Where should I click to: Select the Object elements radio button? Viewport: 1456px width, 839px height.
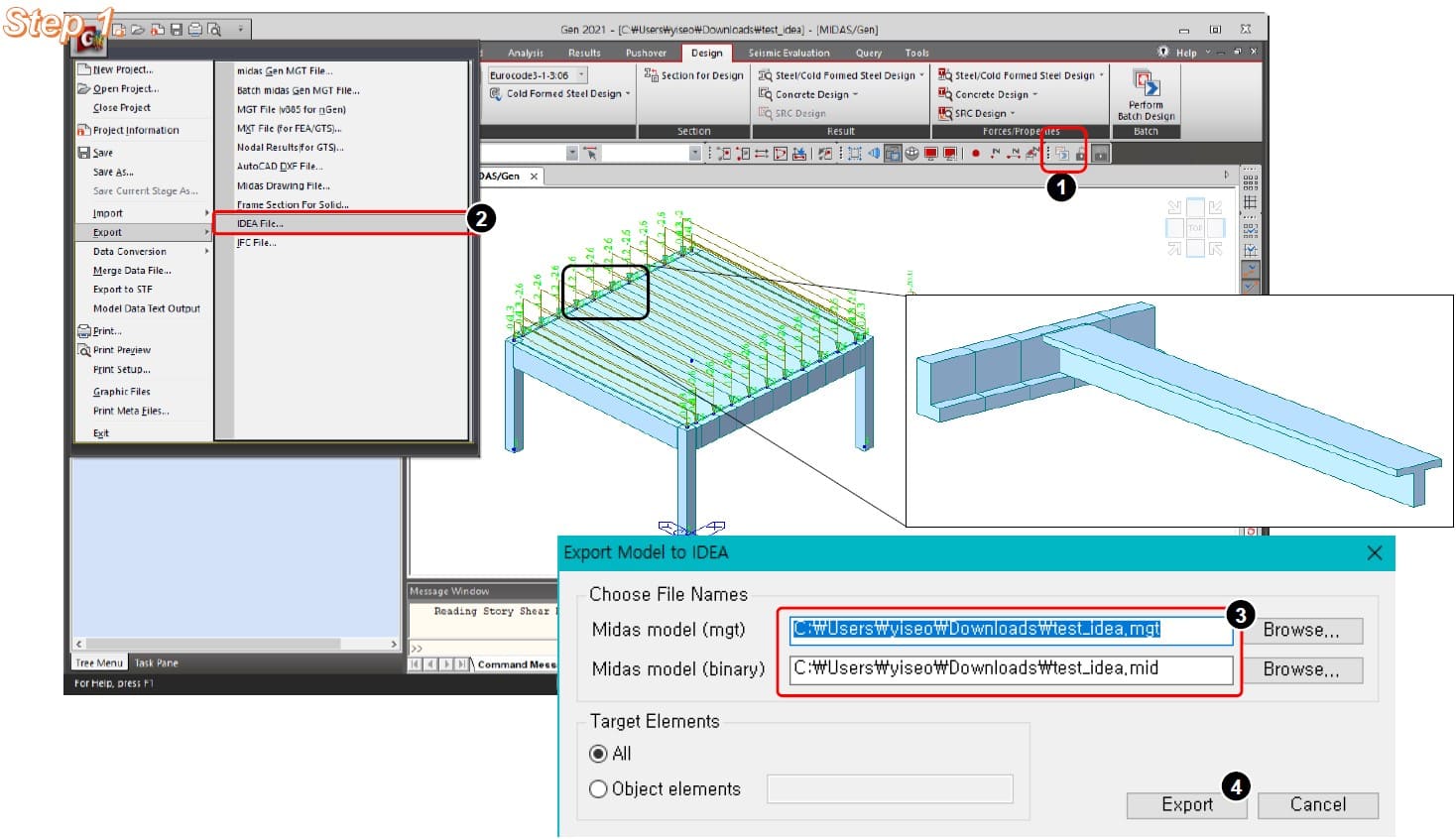pos(598,789)
